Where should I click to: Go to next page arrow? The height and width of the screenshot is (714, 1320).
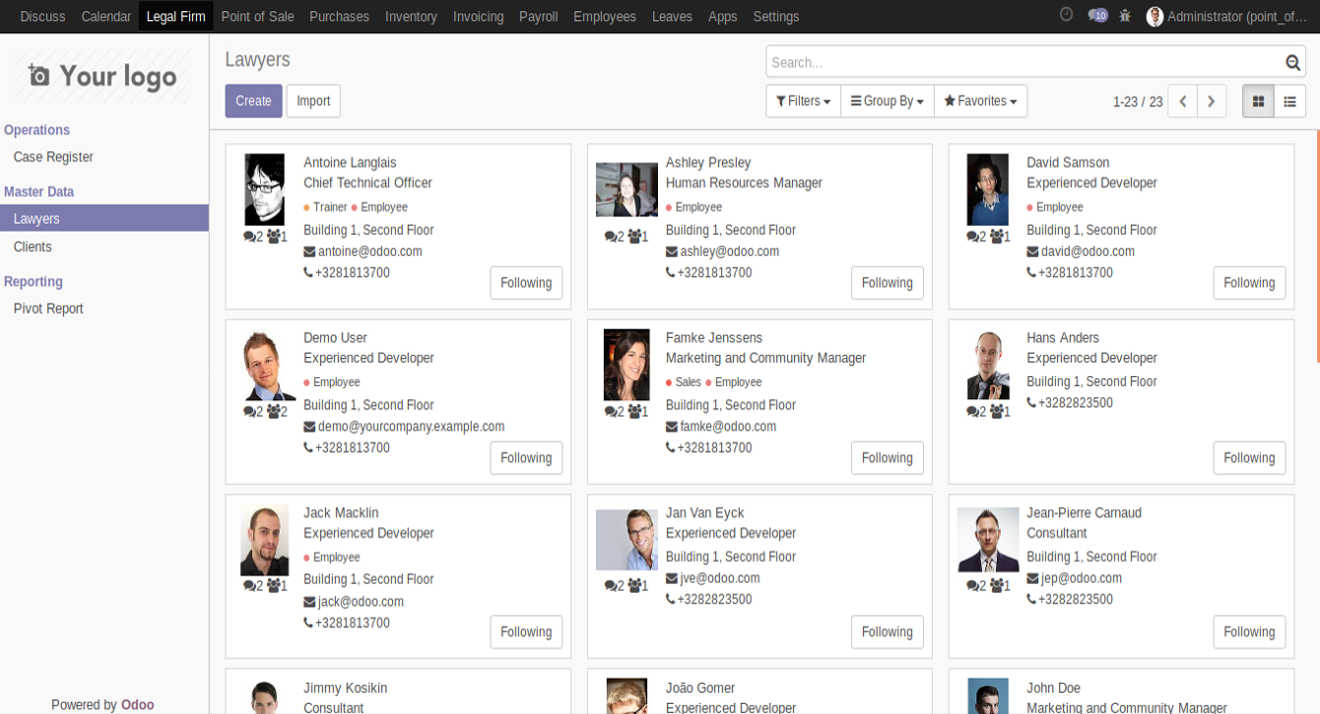(1211, 101)
